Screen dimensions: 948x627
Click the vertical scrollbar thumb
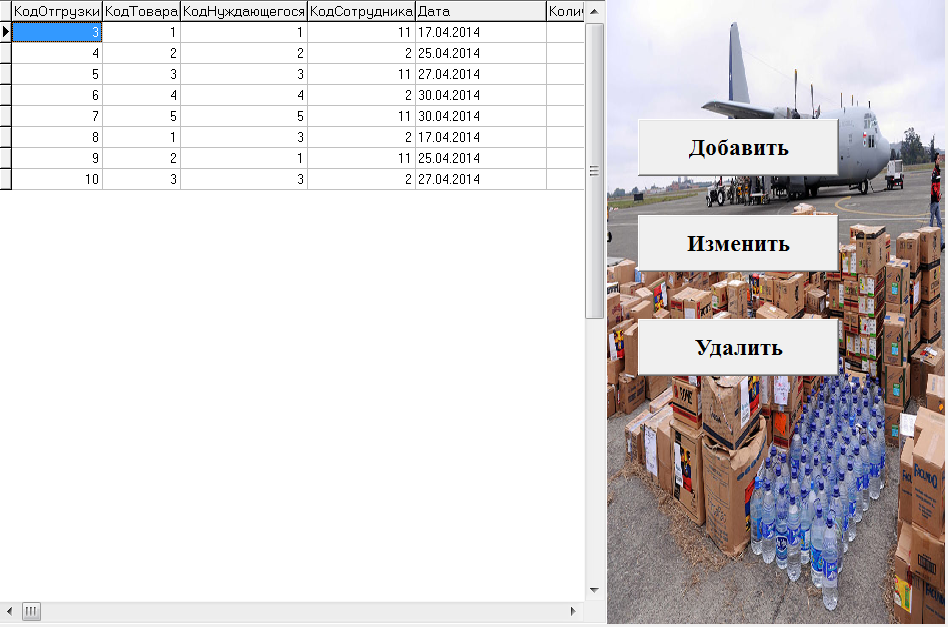[x=594, y=171]
